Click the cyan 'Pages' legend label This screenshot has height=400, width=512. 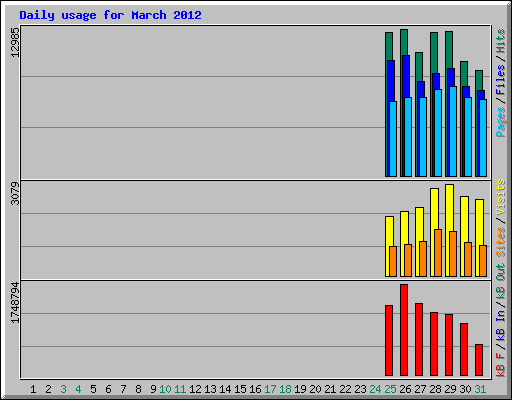click(500, 122)
